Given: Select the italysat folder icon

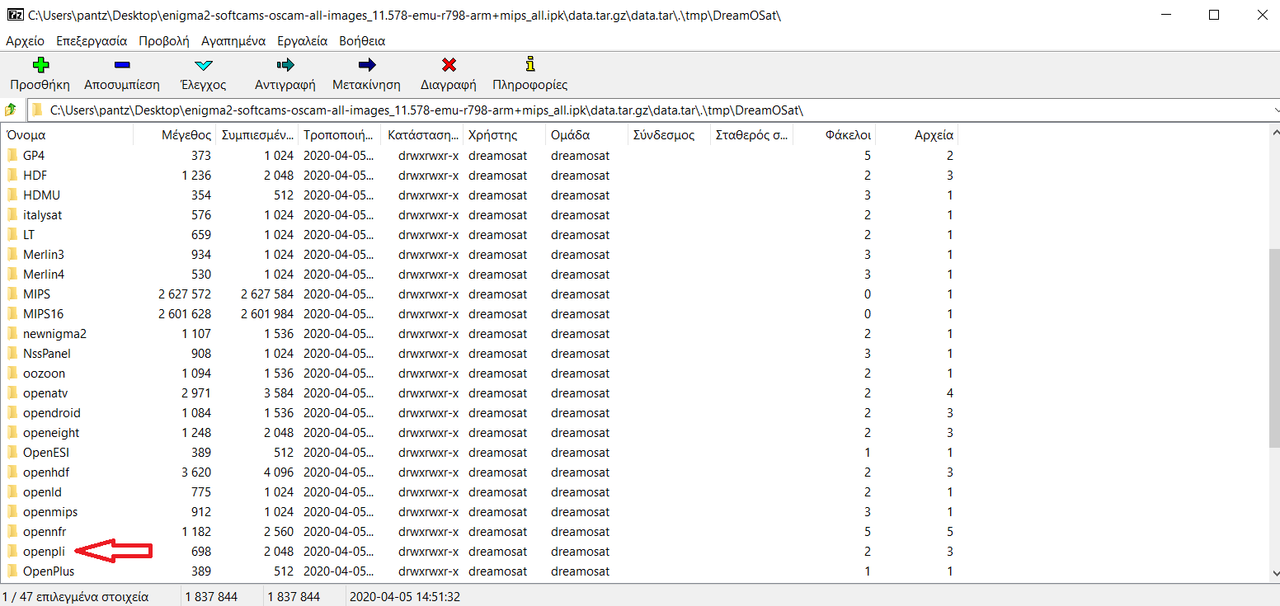Looking at the screenshot, I should (x=13, y=215).
